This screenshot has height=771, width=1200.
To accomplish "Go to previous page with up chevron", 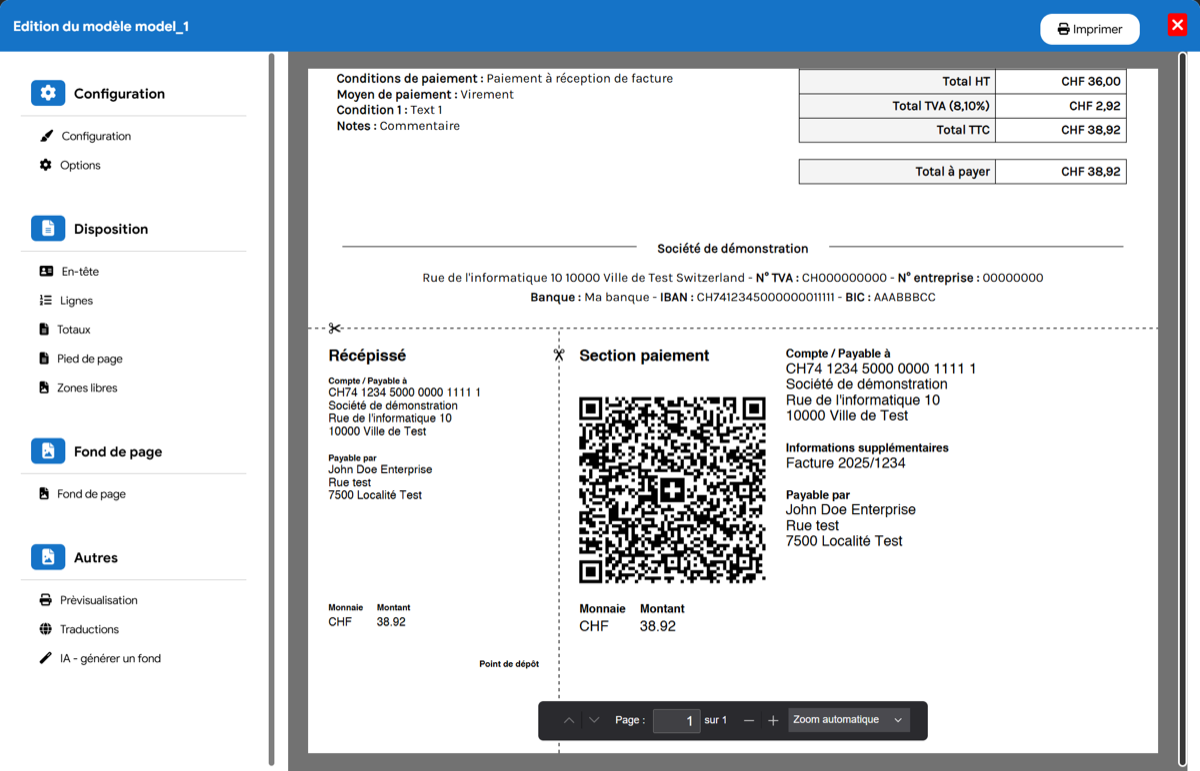I will 569,720.
